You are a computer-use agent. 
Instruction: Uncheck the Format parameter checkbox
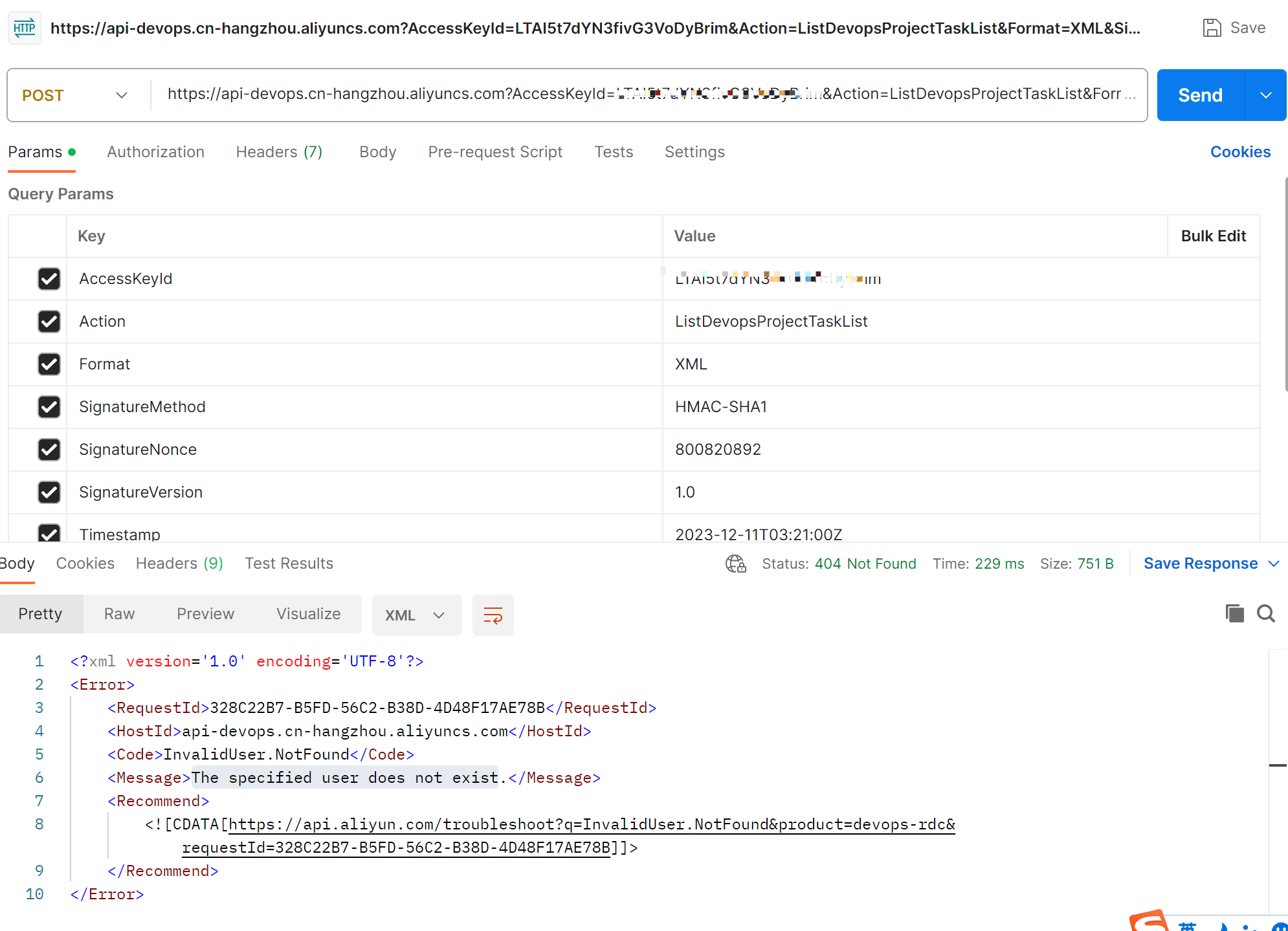click(49, 364)
